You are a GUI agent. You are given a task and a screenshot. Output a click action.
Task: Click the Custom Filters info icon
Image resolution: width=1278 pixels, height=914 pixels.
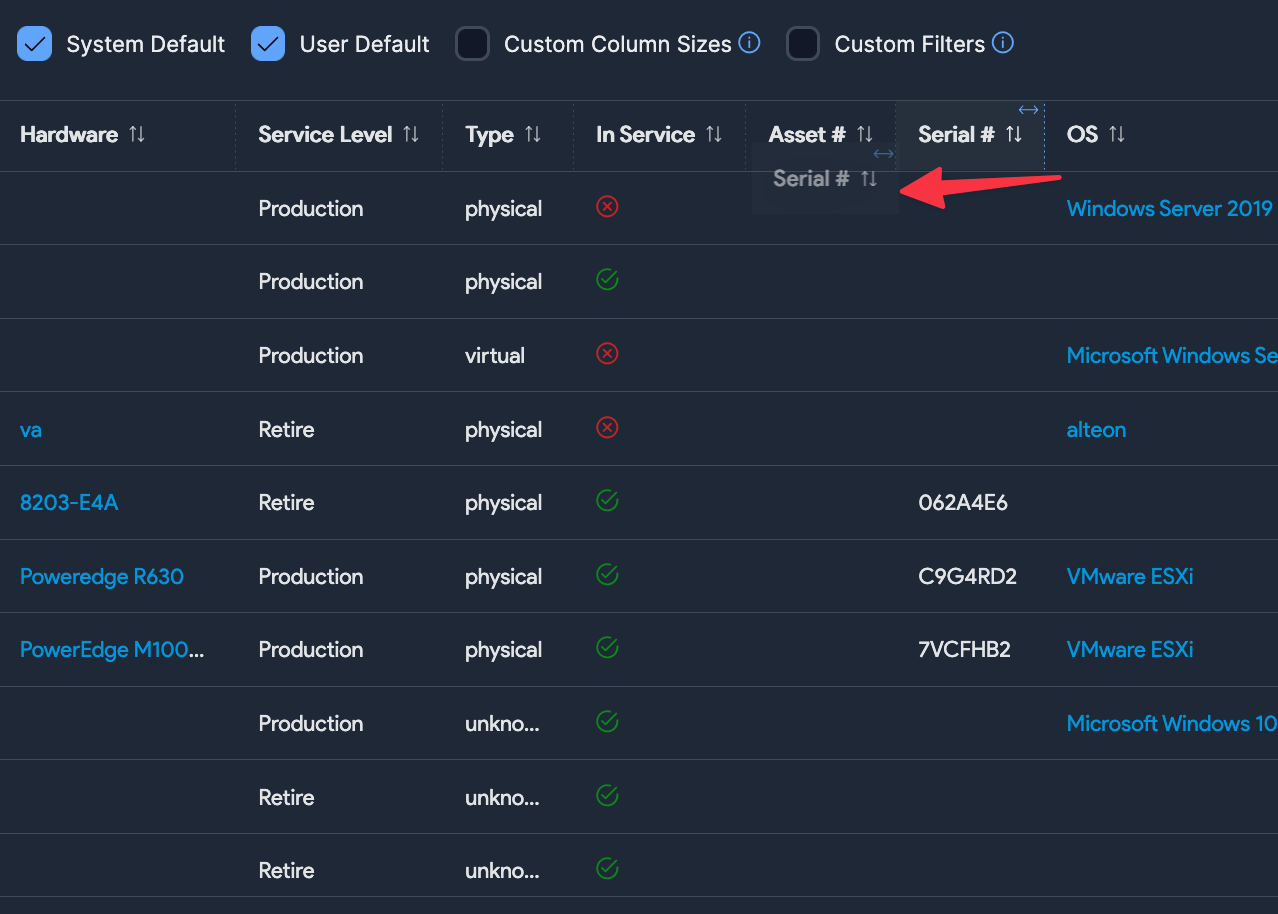pyautogui.click(x=1003, y=43)
